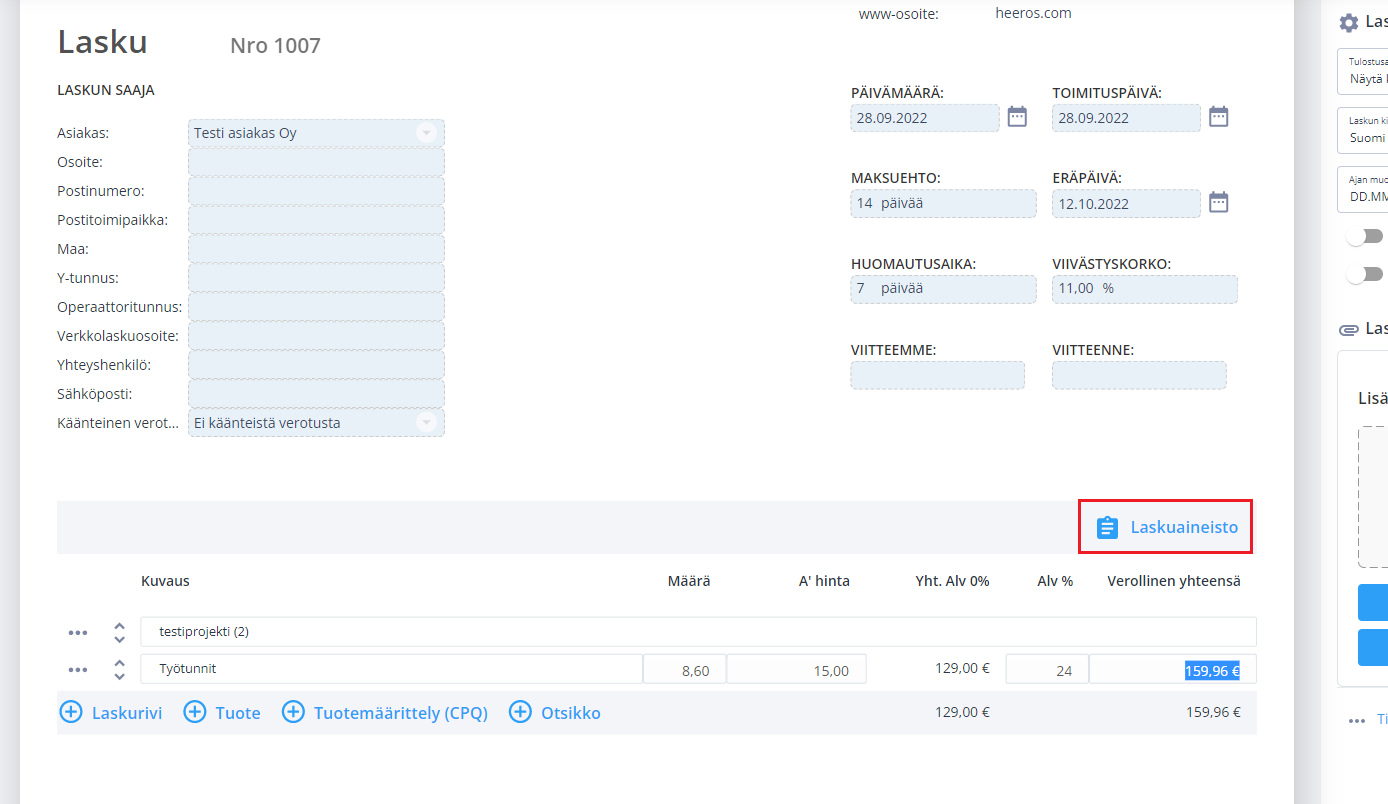Open Laskuaineisto invoice material
The image size is (1388, 804).
(1165, 527)
